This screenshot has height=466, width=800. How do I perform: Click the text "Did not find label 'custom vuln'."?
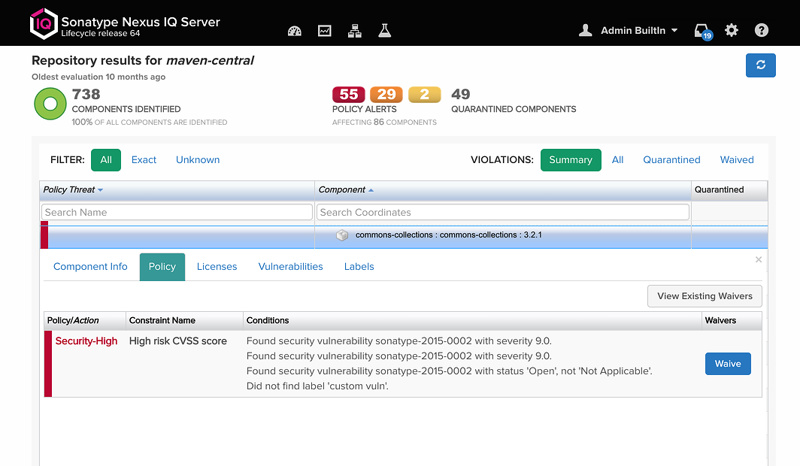(317, 386)
